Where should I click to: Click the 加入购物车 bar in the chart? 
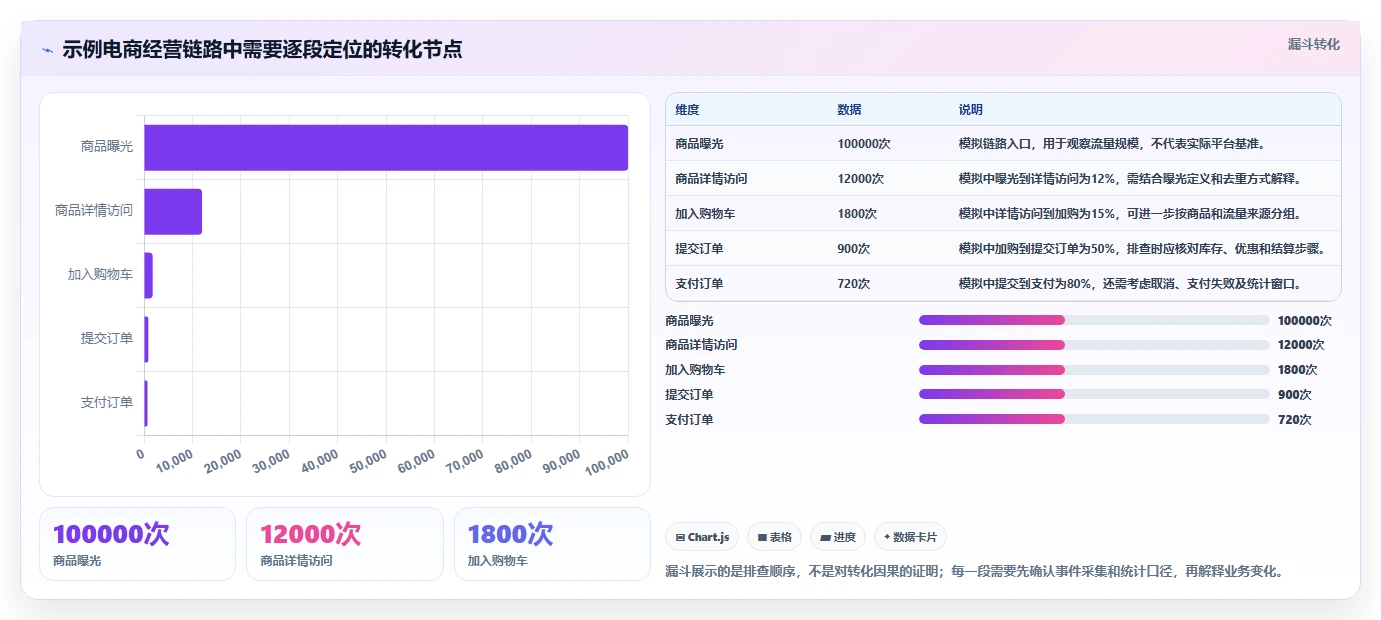(149, 275)
